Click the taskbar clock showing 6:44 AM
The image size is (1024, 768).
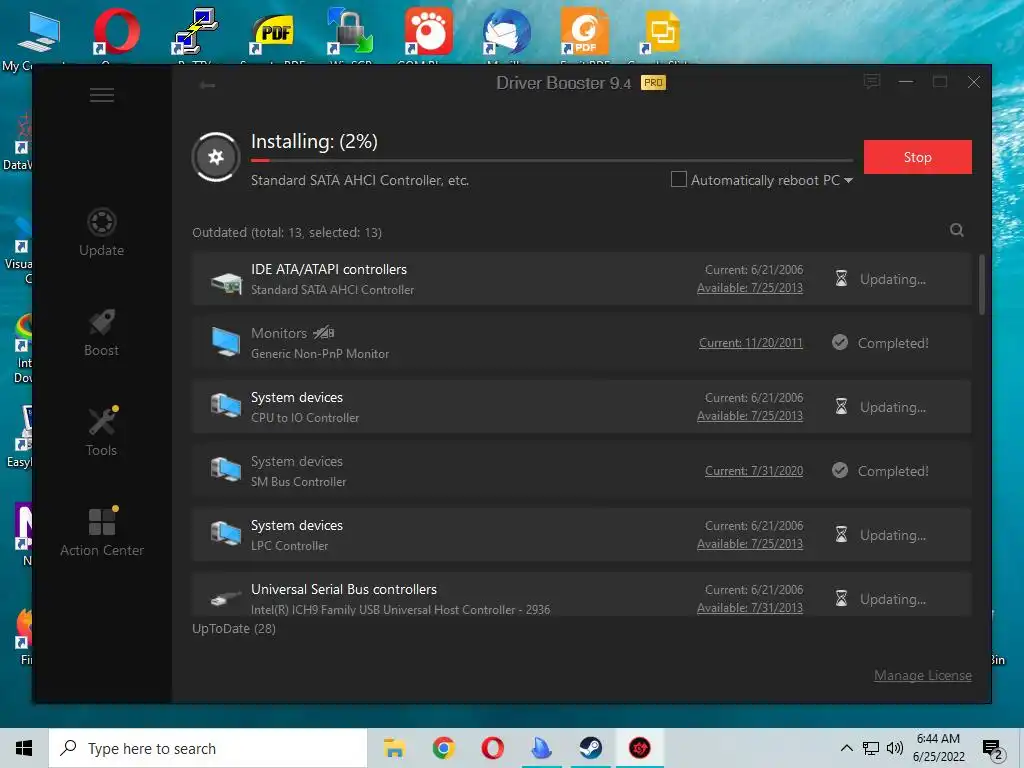coord(938,748)
